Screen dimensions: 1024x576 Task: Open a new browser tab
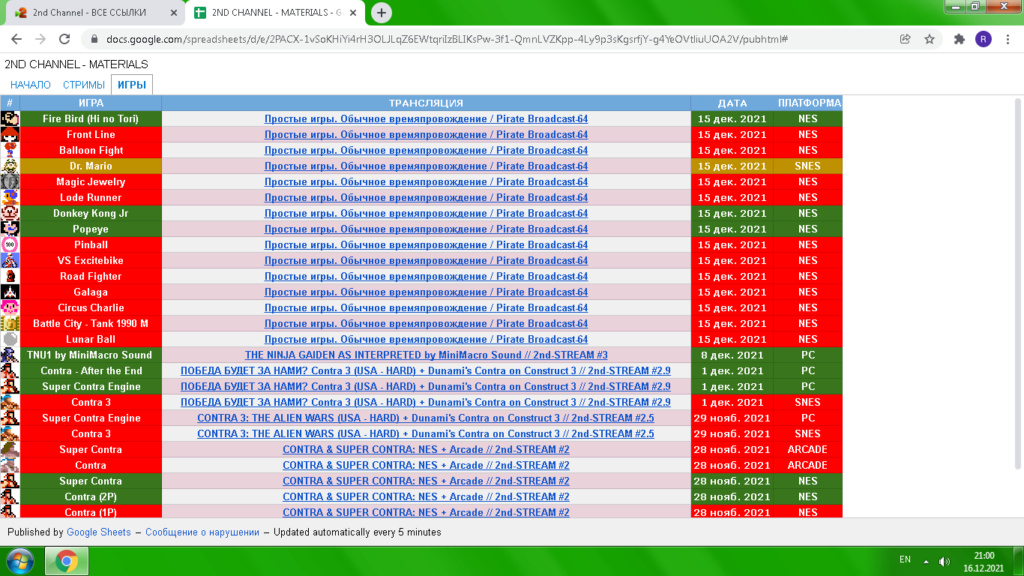click(x=381, y=12)
